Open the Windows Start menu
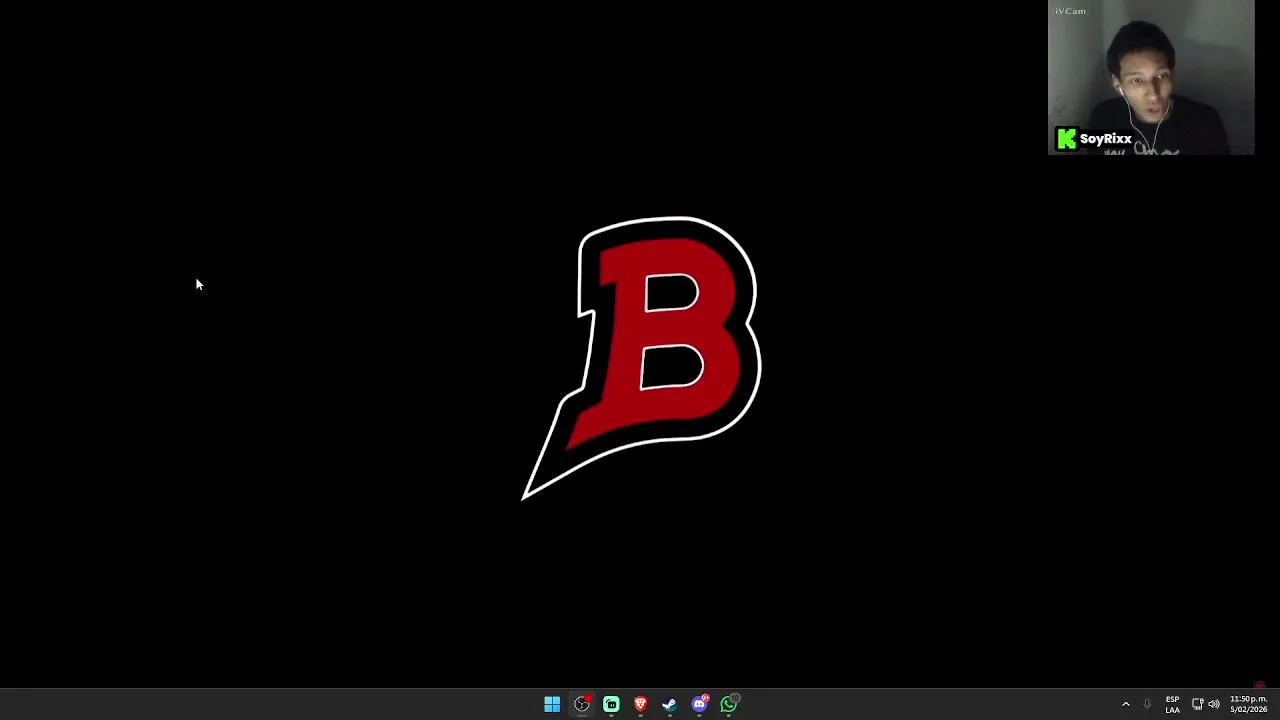Viewport: 1280px width, 720px height. [x=552, y=704]
